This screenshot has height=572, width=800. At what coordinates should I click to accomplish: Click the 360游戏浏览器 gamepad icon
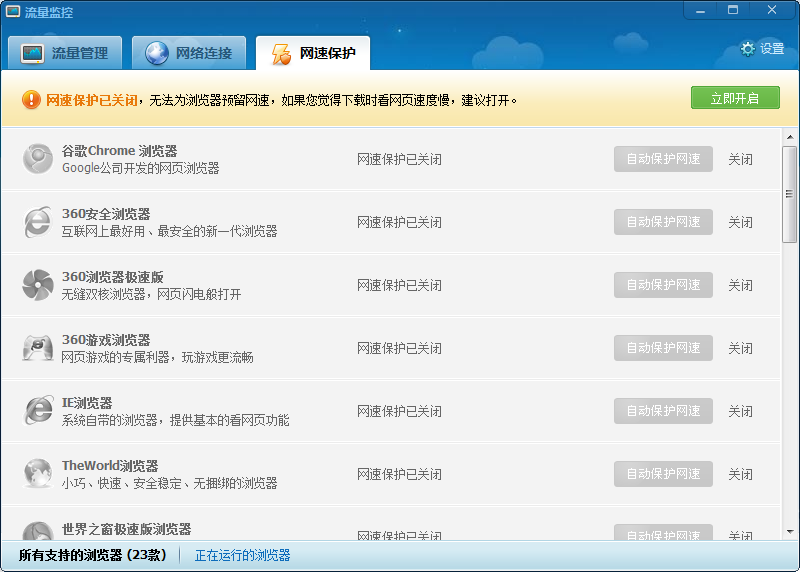pos(38,348)
